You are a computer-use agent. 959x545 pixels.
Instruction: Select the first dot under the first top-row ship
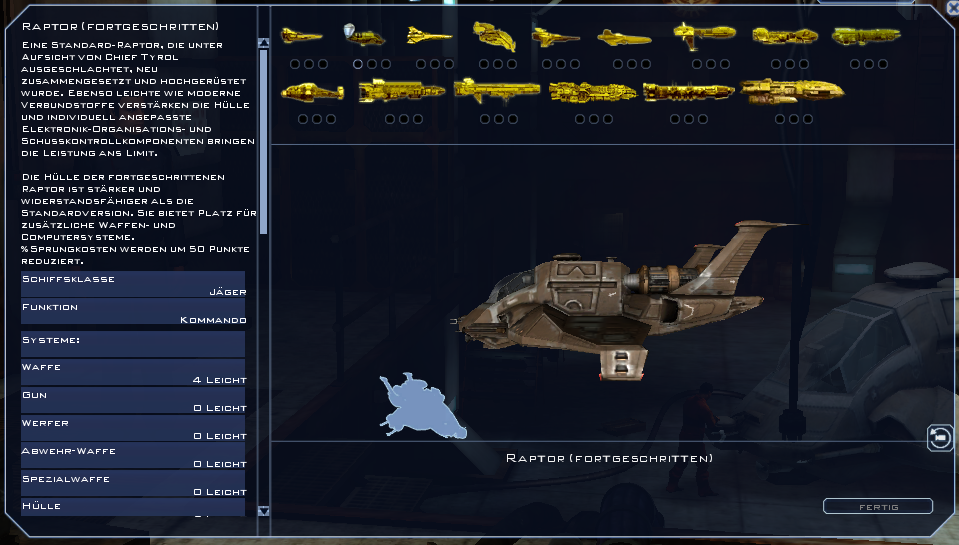click(295, 64)
